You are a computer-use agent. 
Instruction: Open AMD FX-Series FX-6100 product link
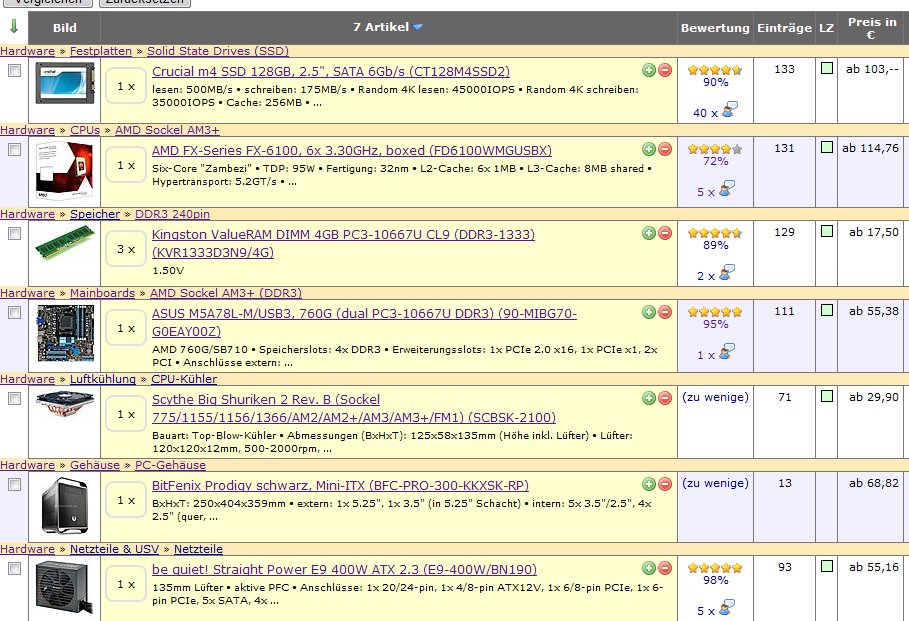(352, 150)
